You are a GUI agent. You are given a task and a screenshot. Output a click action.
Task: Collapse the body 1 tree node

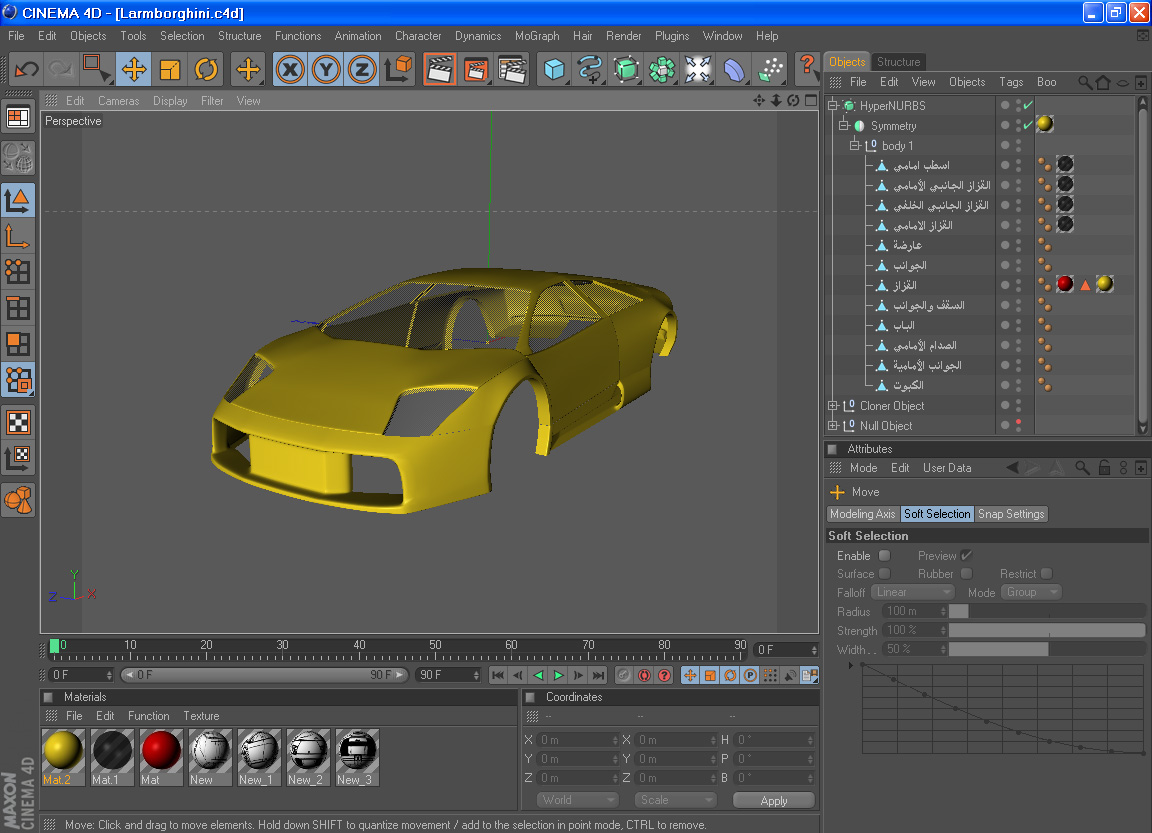pyautogui.click(x=855, y=145)
